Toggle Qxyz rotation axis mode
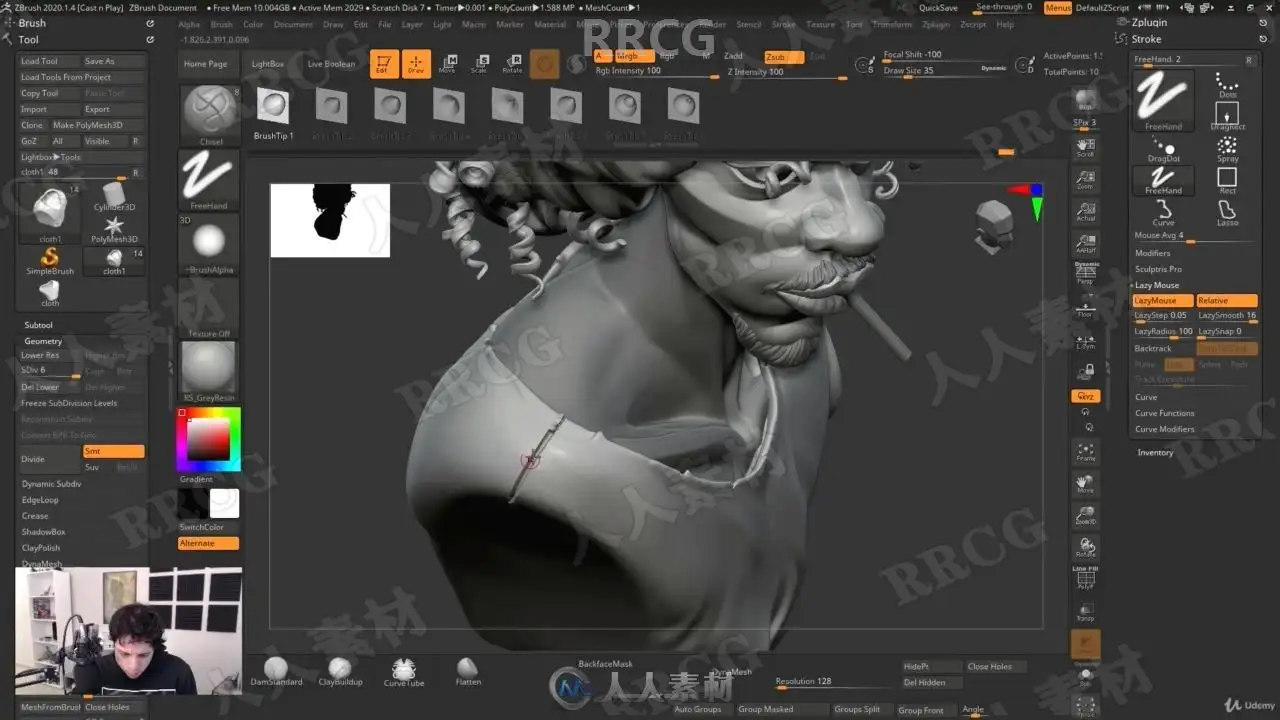The image size is (1280, 720). [1085, 396]
